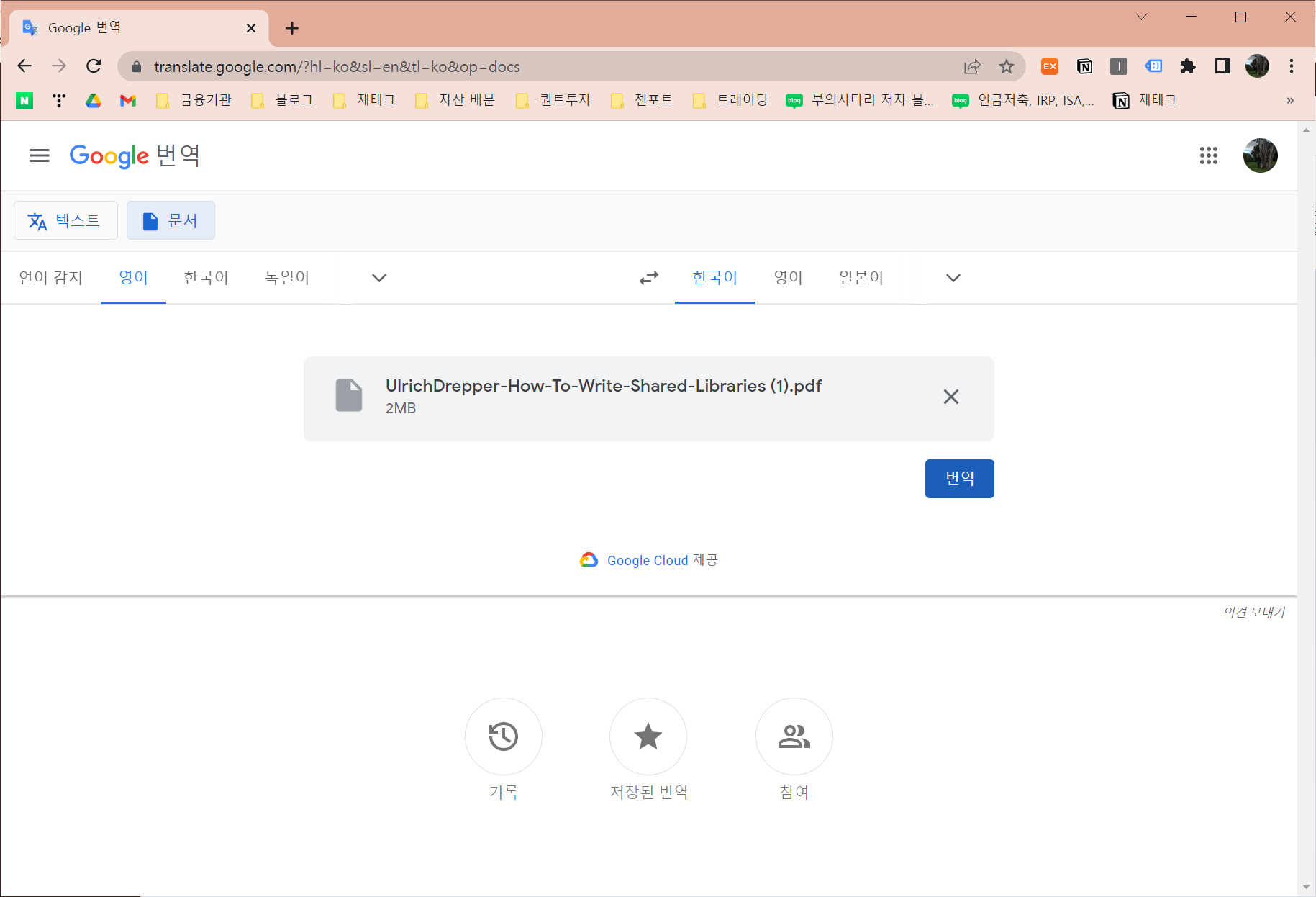Share this page from address bar
1316x897 pixels.
(972, 66)
